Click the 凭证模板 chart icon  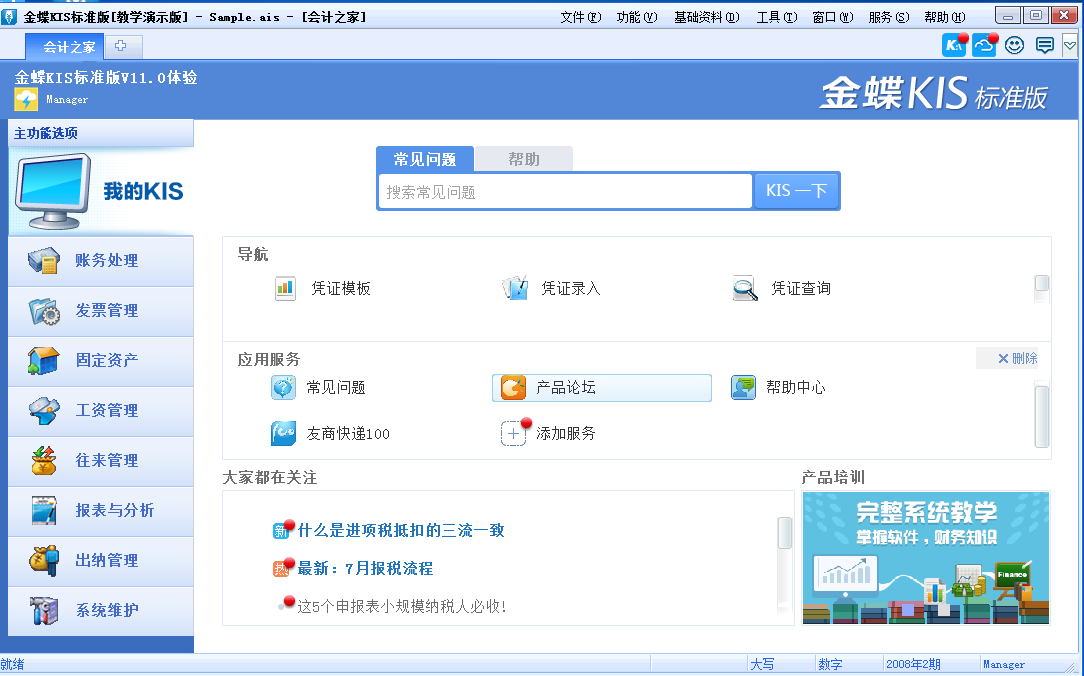click(285, 288)
